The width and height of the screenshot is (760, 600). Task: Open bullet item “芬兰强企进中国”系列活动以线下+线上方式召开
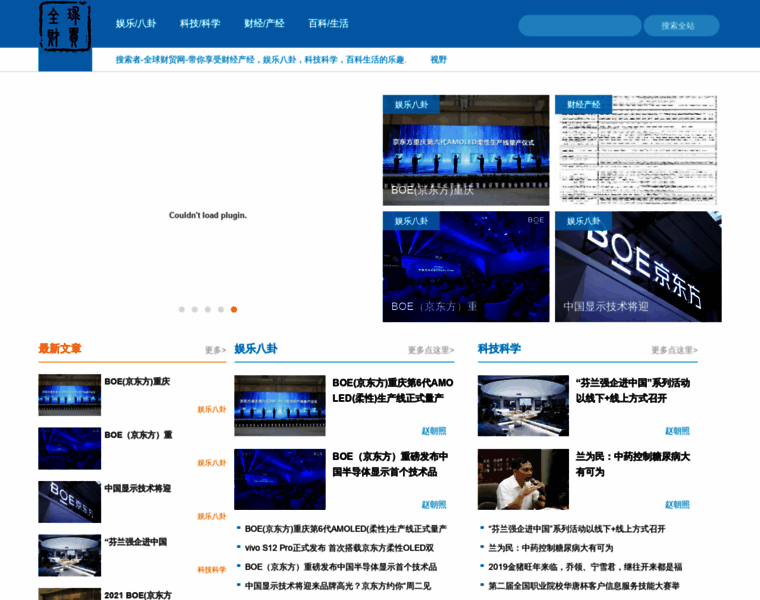(x=577, y=529)
